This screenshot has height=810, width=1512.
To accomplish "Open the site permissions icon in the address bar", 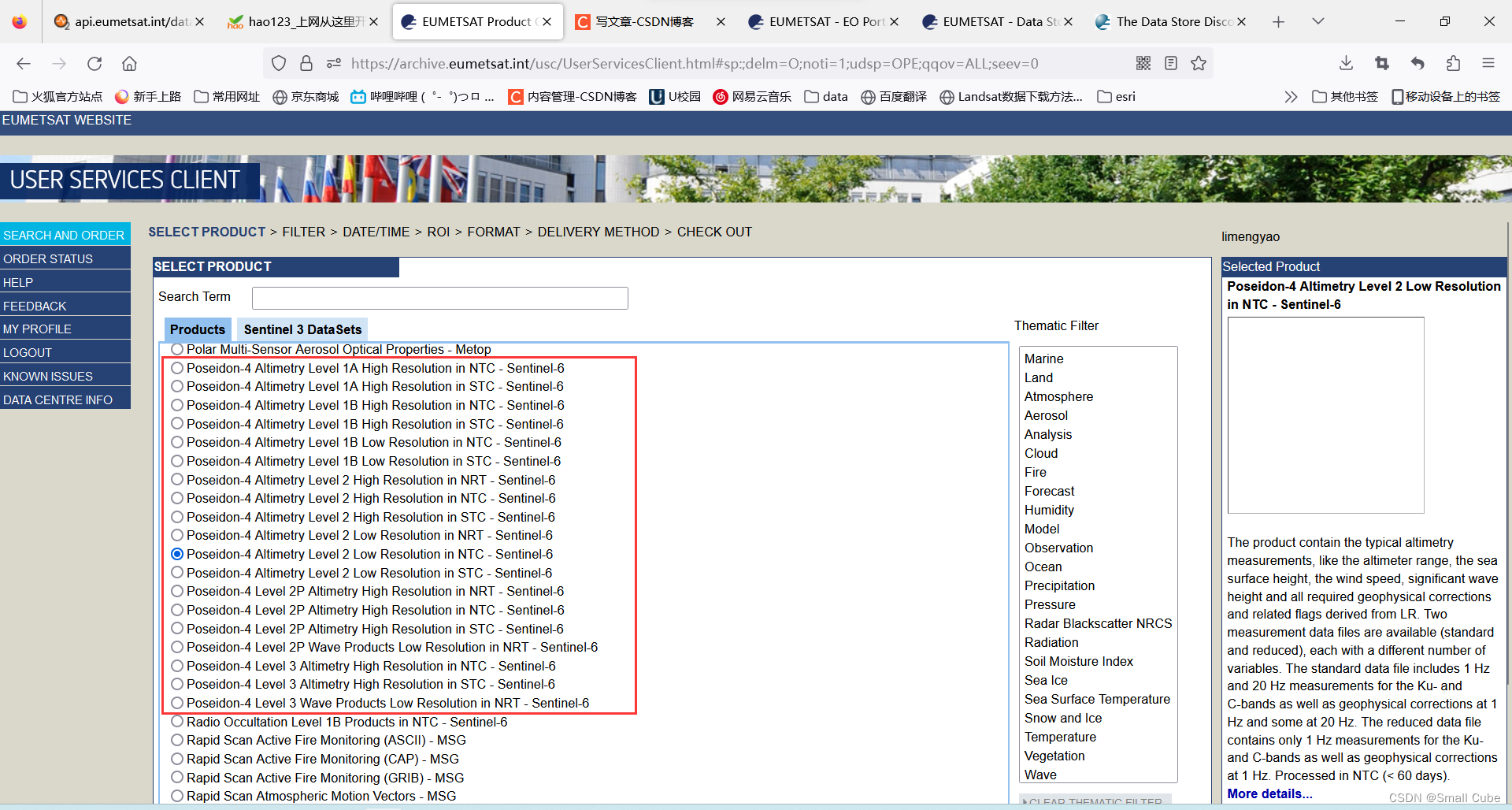I will [334, 63].
